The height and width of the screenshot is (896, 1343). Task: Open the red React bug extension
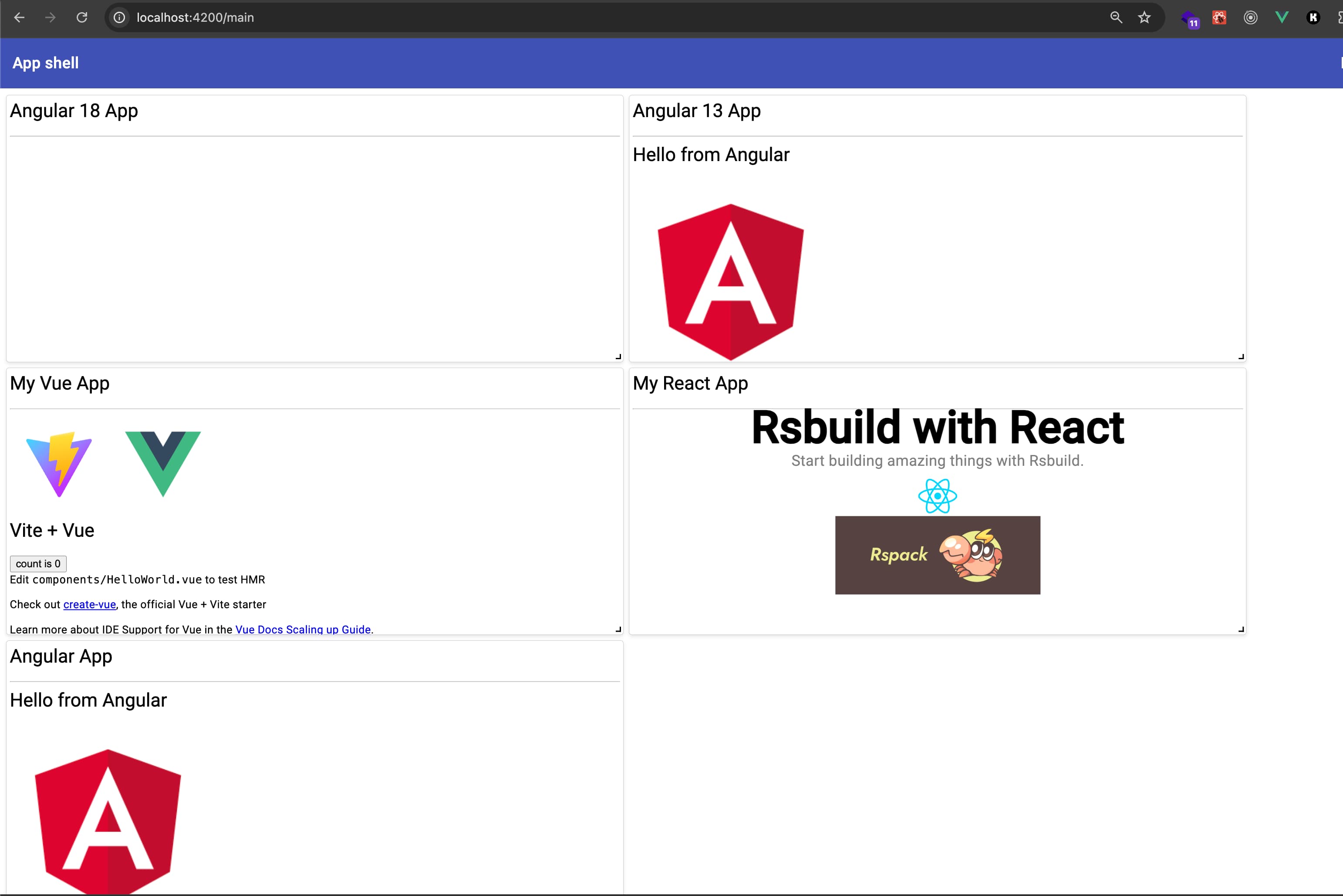pos(1219,18)
